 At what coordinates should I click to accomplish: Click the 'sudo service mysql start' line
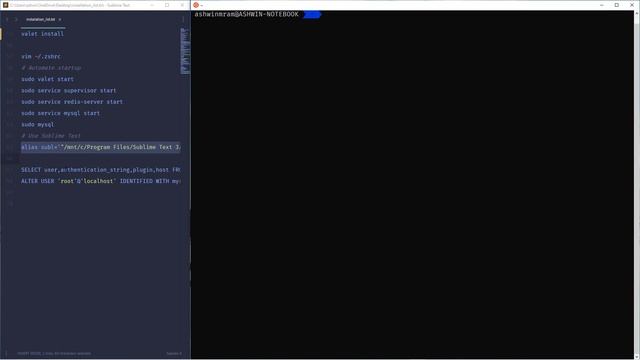click(60, 113)
